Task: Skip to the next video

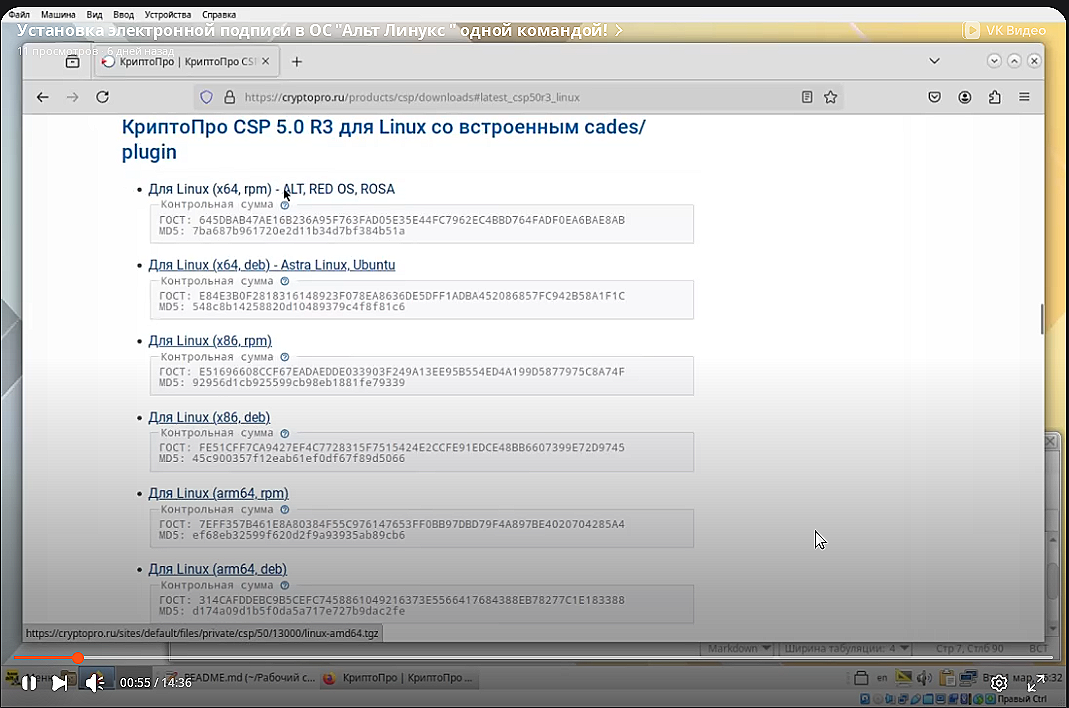Action: pyautogui.click(x=60, y=682)
